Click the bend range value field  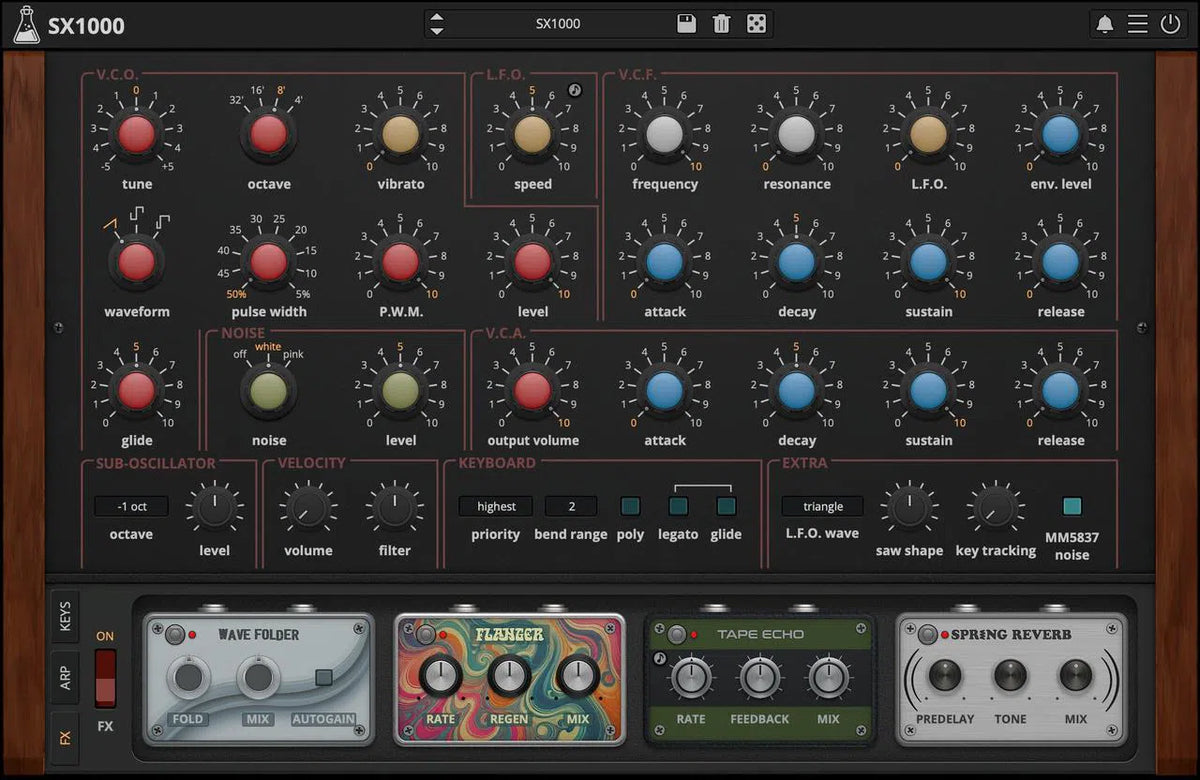(x=571, y=506)
